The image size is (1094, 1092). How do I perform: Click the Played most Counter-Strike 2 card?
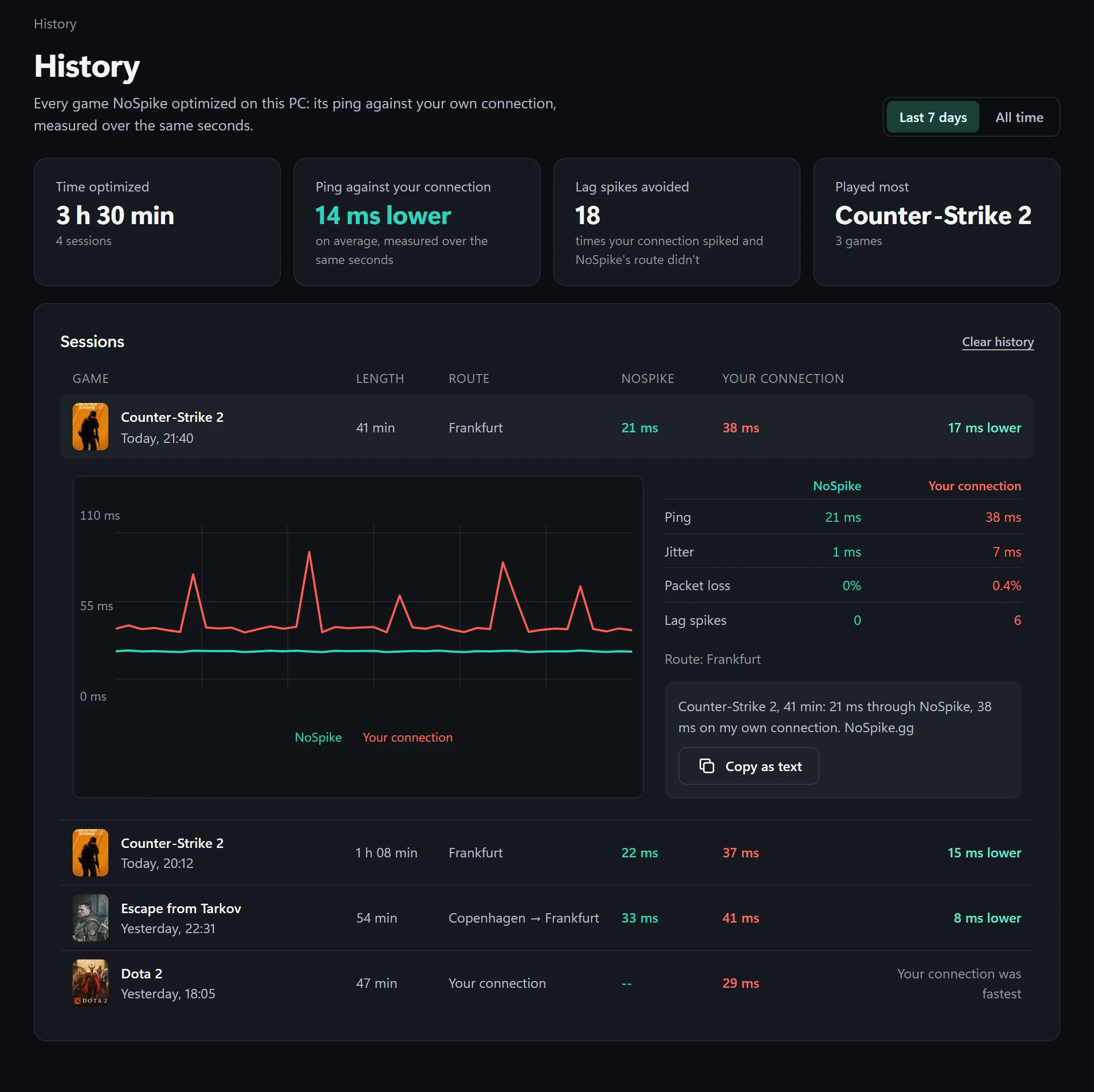point(937,222)
